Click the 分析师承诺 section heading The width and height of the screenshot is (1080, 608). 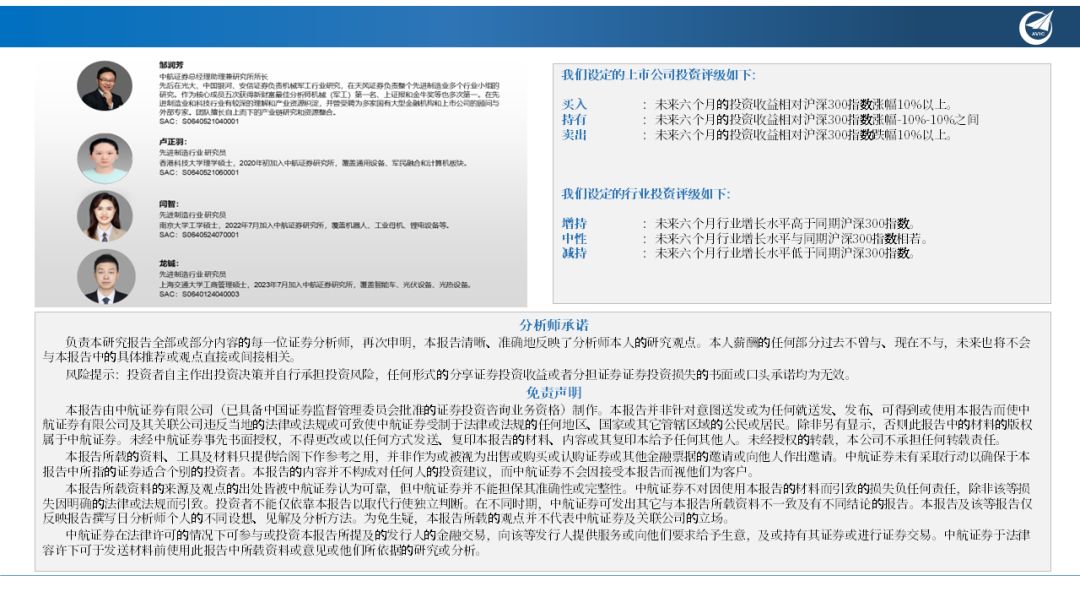pos(554,325)
